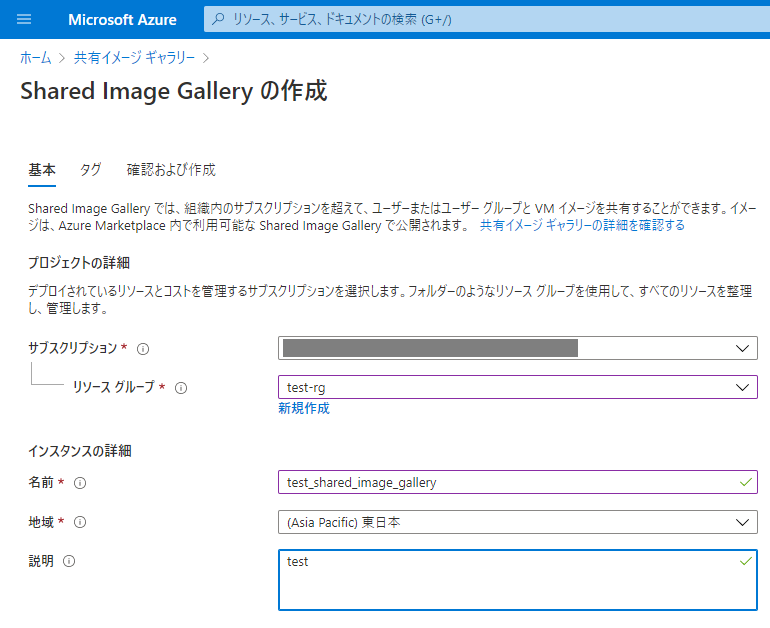
Task: Switch to the タグ tab
Action: [90, 170]
